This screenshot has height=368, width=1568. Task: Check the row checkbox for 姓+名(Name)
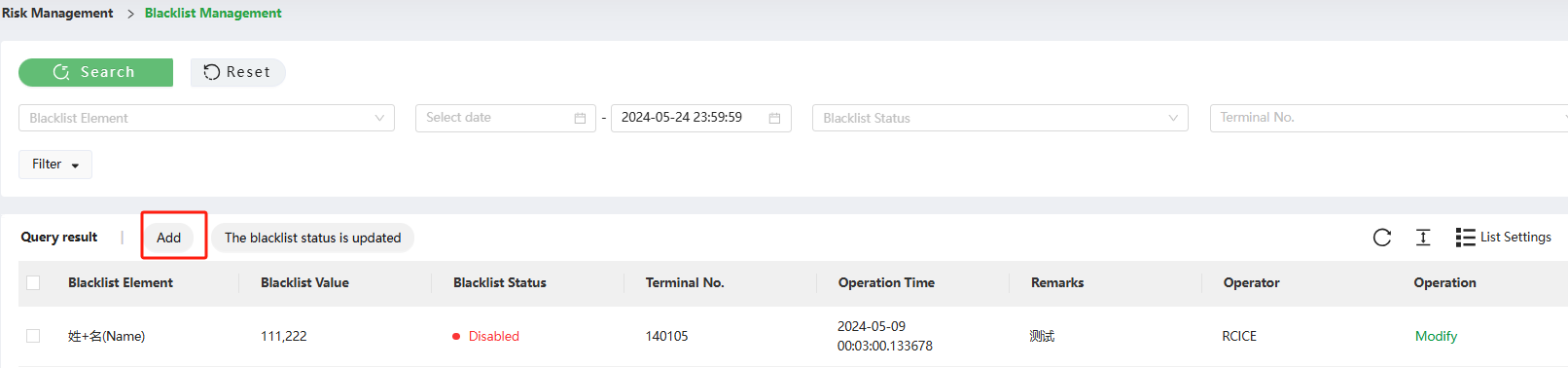(x=33, y=336)
